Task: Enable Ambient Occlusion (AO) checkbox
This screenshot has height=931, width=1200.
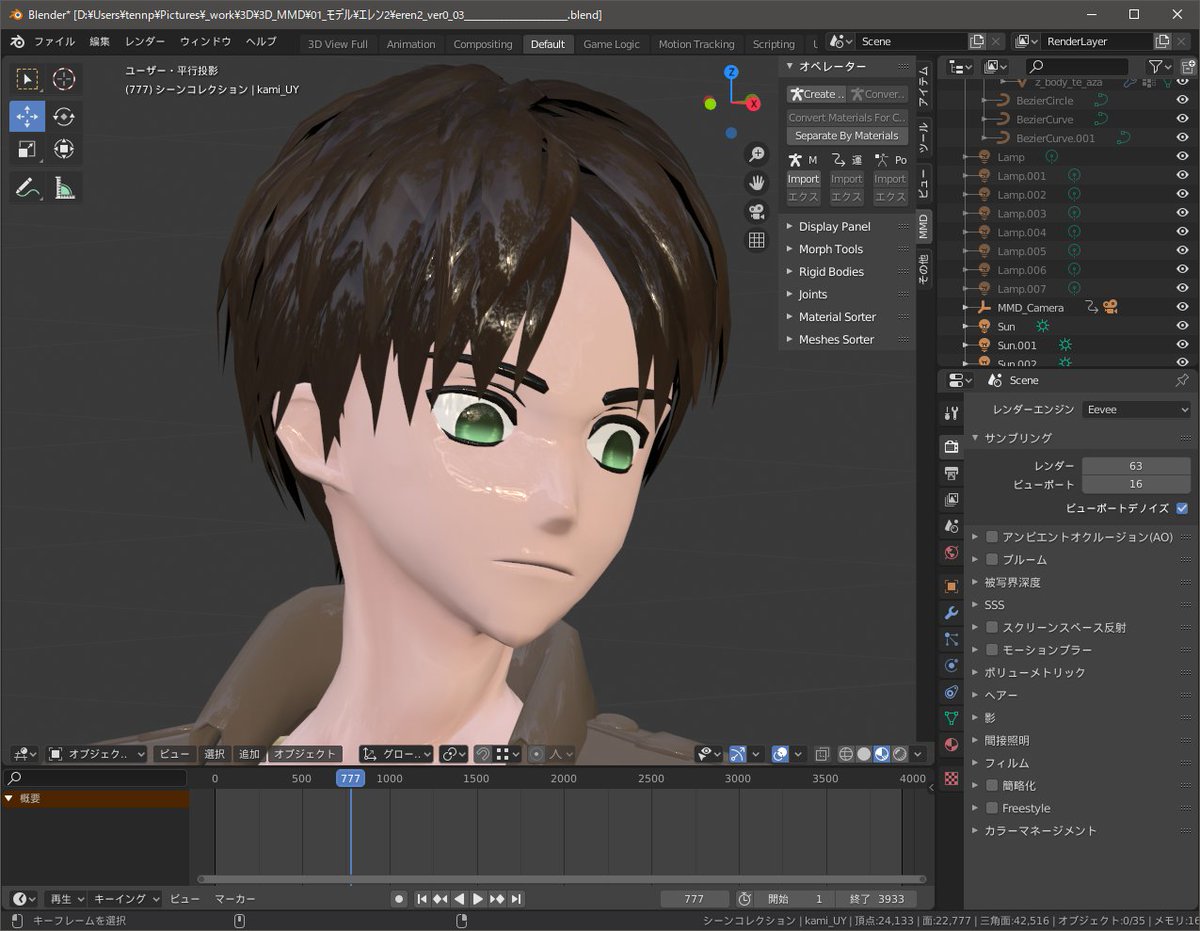Action: pos(992,537)
